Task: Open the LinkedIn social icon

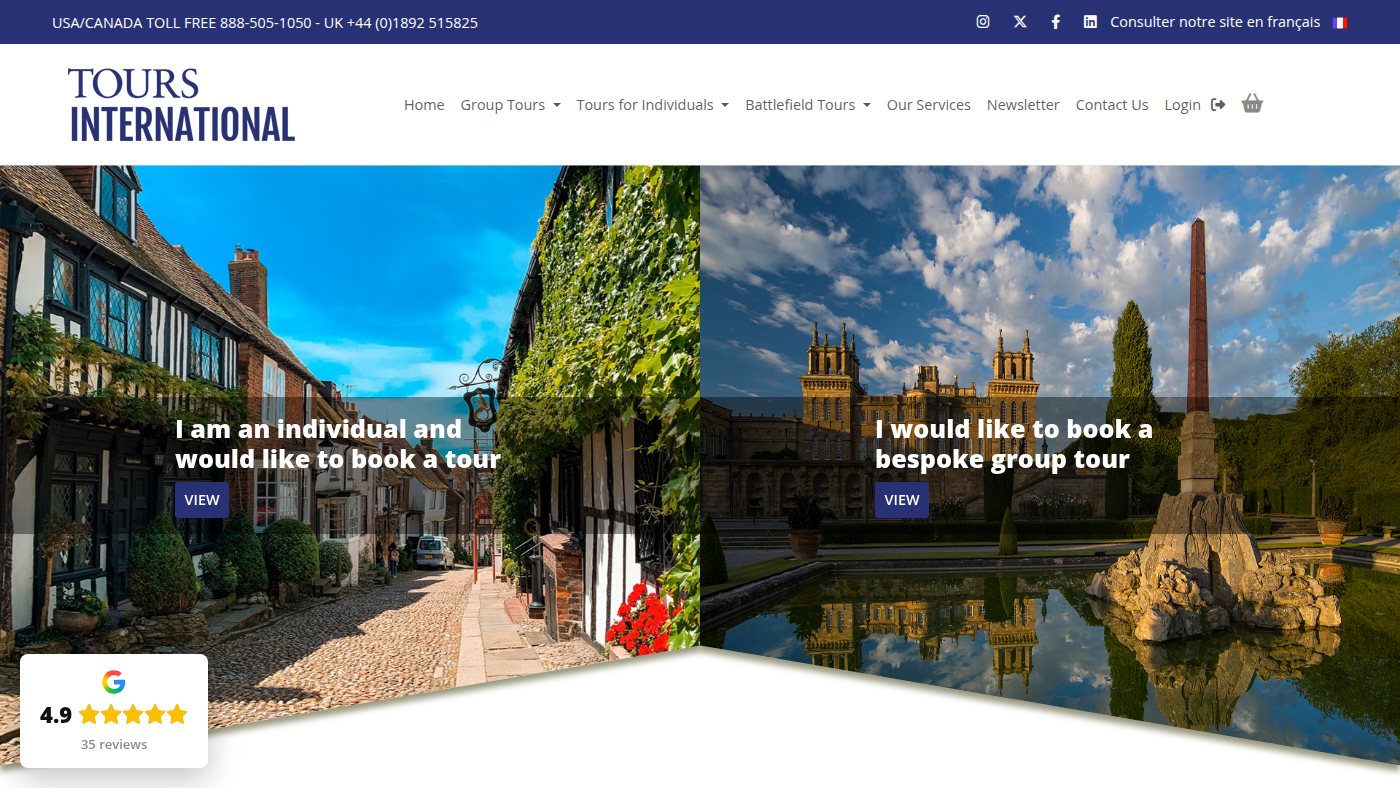Action: 1090,22
